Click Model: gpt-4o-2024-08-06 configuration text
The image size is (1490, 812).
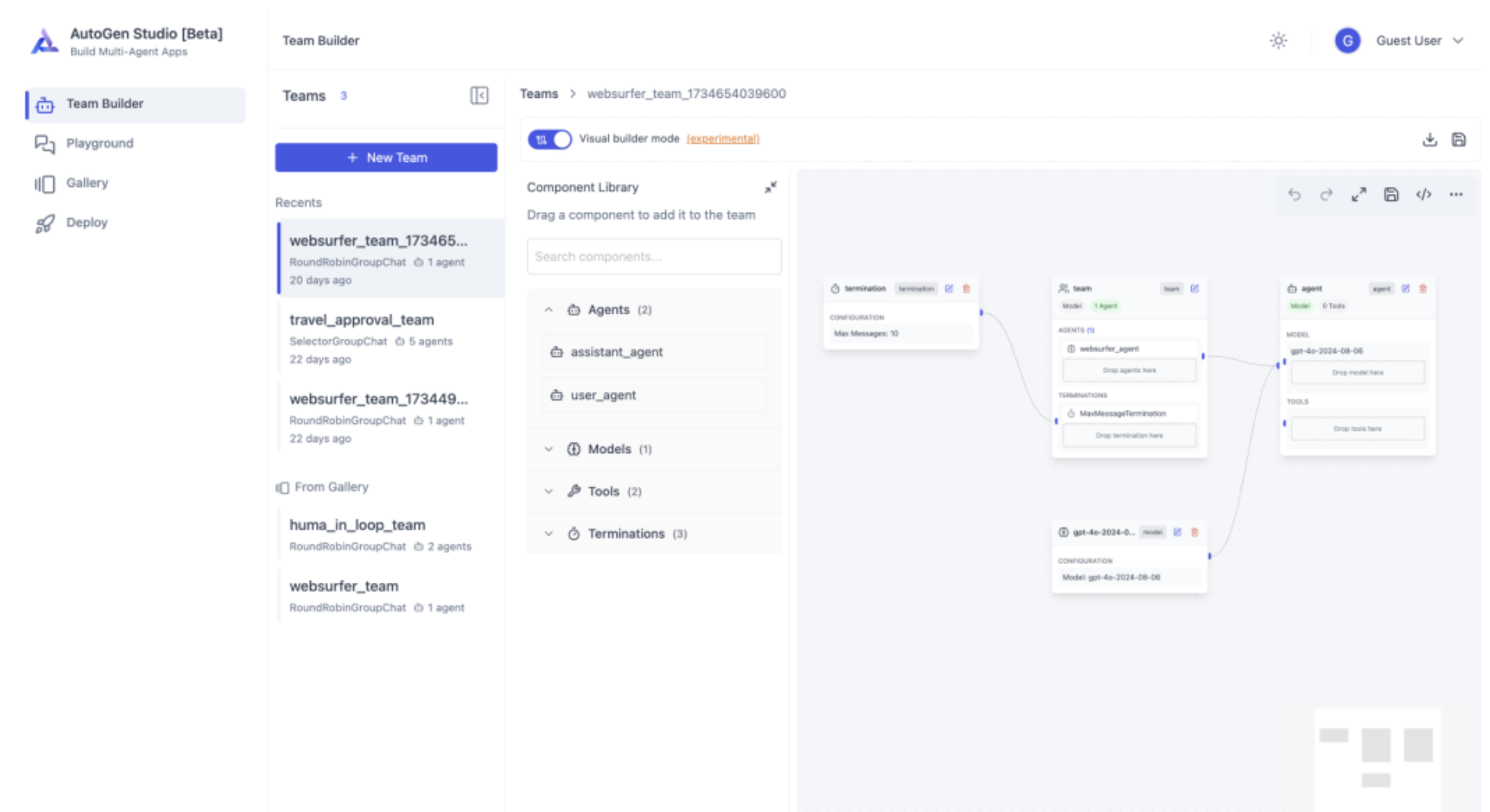1110,577
